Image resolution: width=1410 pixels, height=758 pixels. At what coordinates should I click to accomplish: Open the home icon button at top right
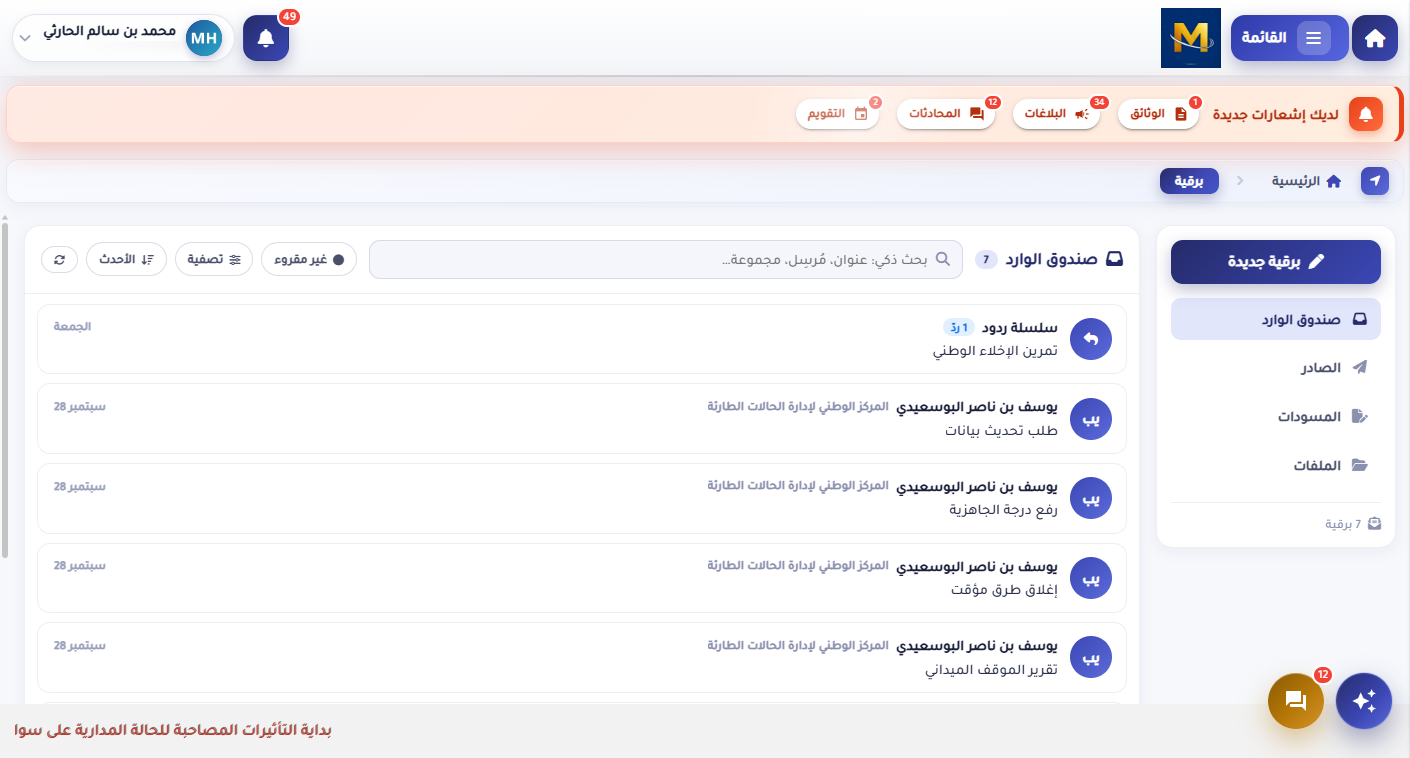click(1375, 38)
